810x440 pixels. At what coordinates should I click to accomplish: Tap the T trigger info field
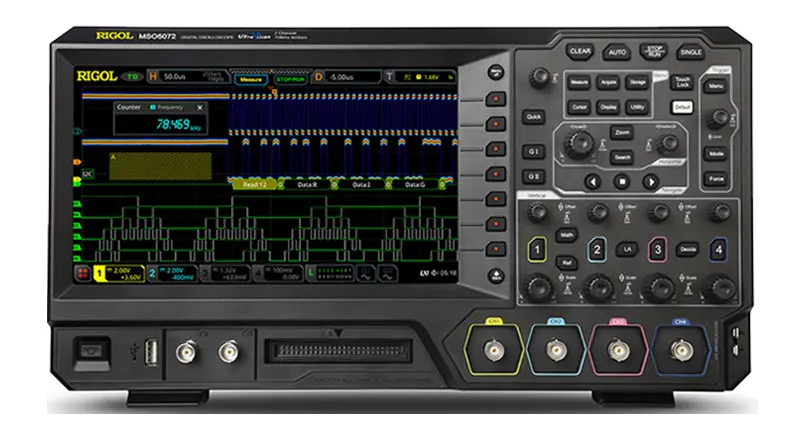pyautogui.click(x=420, y=77)
